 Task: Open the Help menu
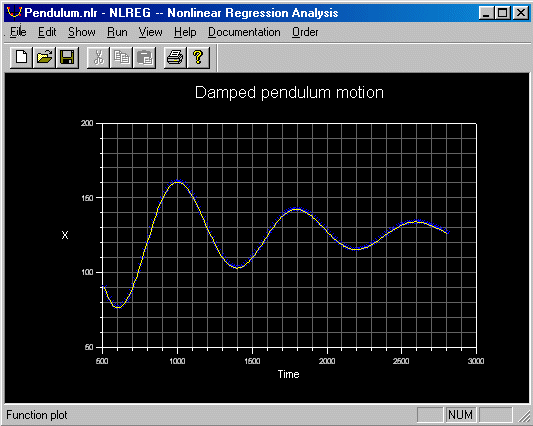tap(185, 32)
